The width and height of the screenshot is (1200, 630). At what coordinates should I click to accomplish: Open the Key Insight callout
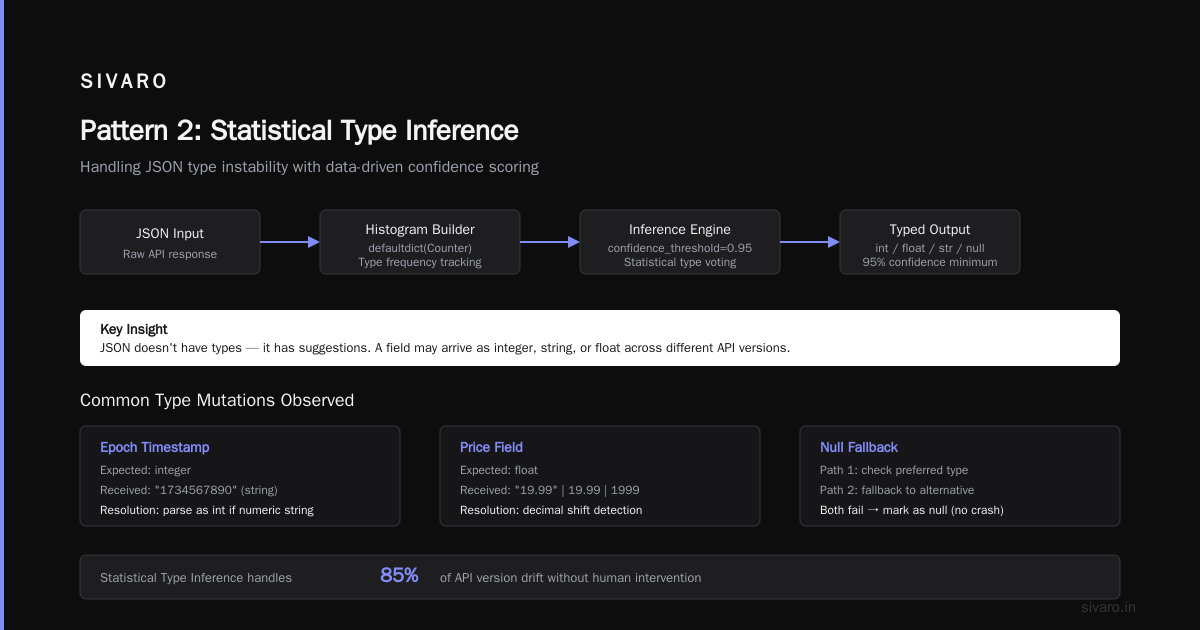[600, 338]
